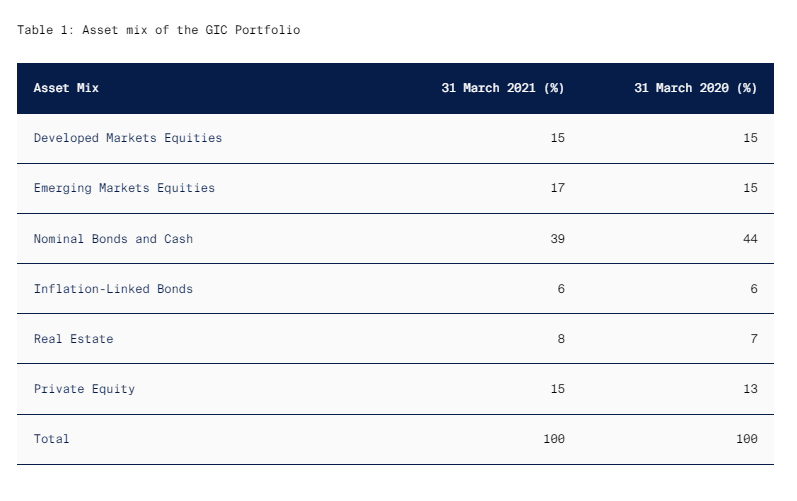The width and height of the screenshot is (797, 501).
Task: Click the Real Estate row label
Action: click(73, 339)
